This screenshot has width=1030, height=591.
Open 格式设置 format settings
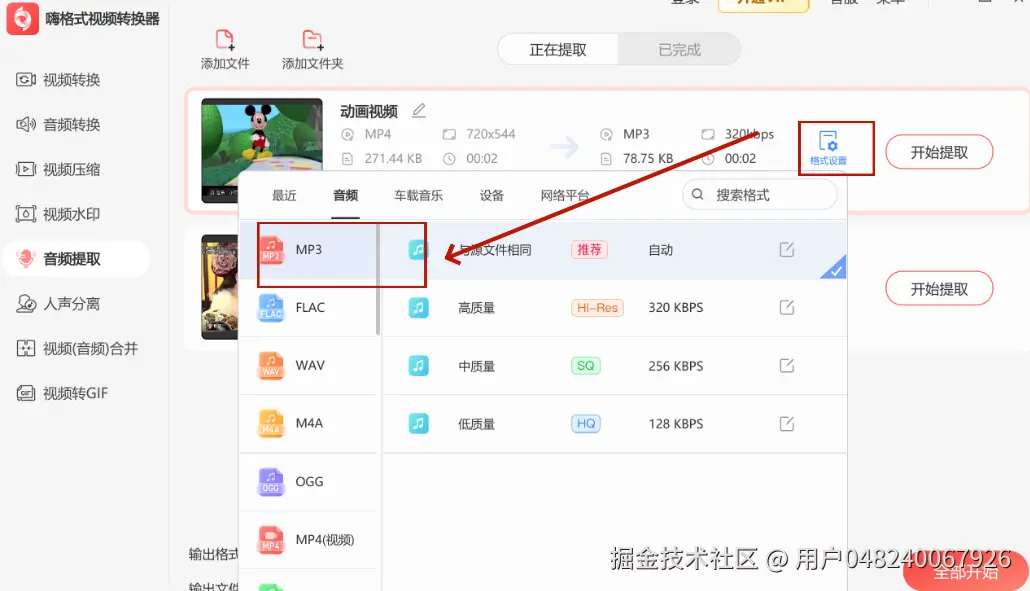click(828, 148)
